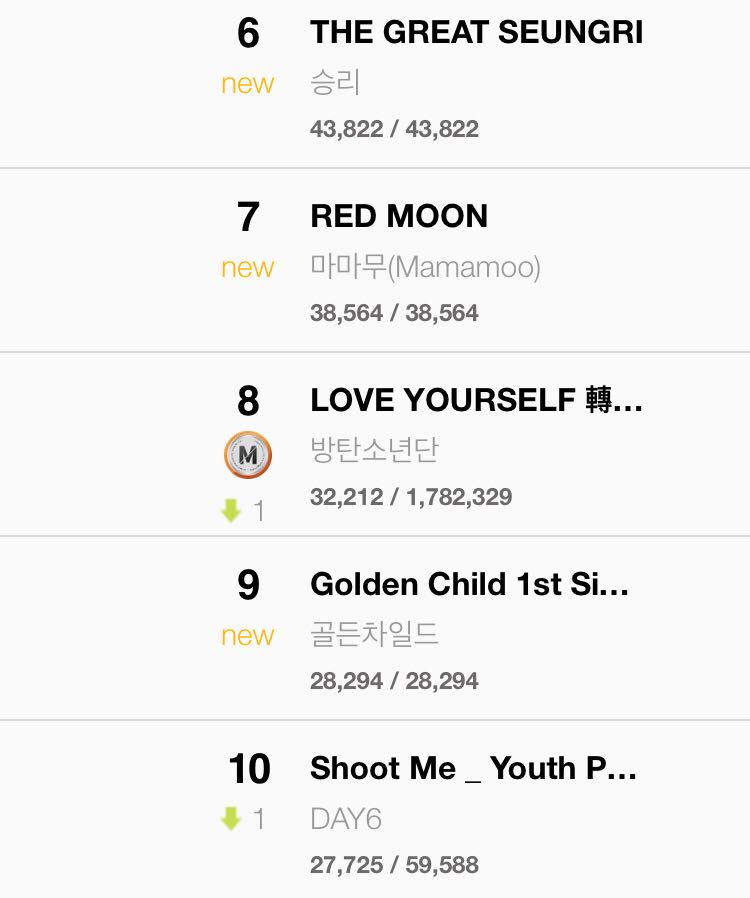Open THE GREAT SEUNGRI album title

click(x=477, y=32)
